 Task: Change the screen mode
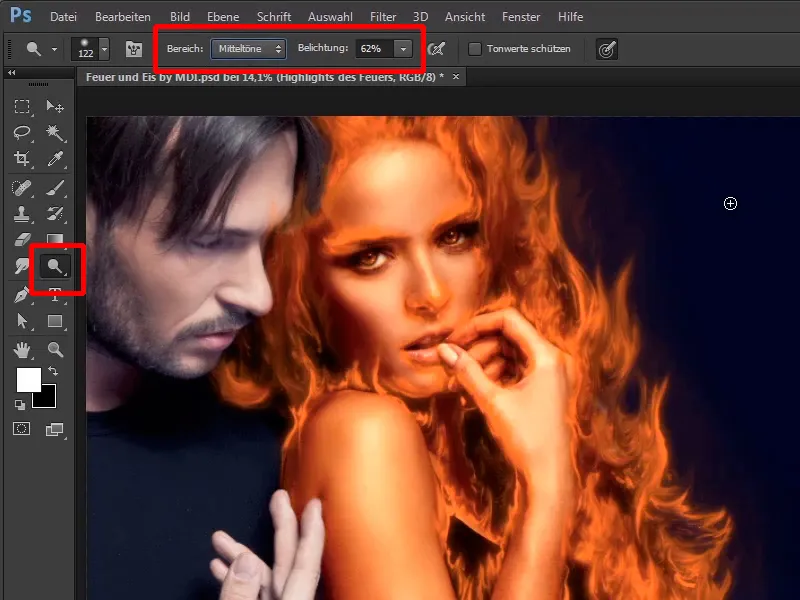55,430
